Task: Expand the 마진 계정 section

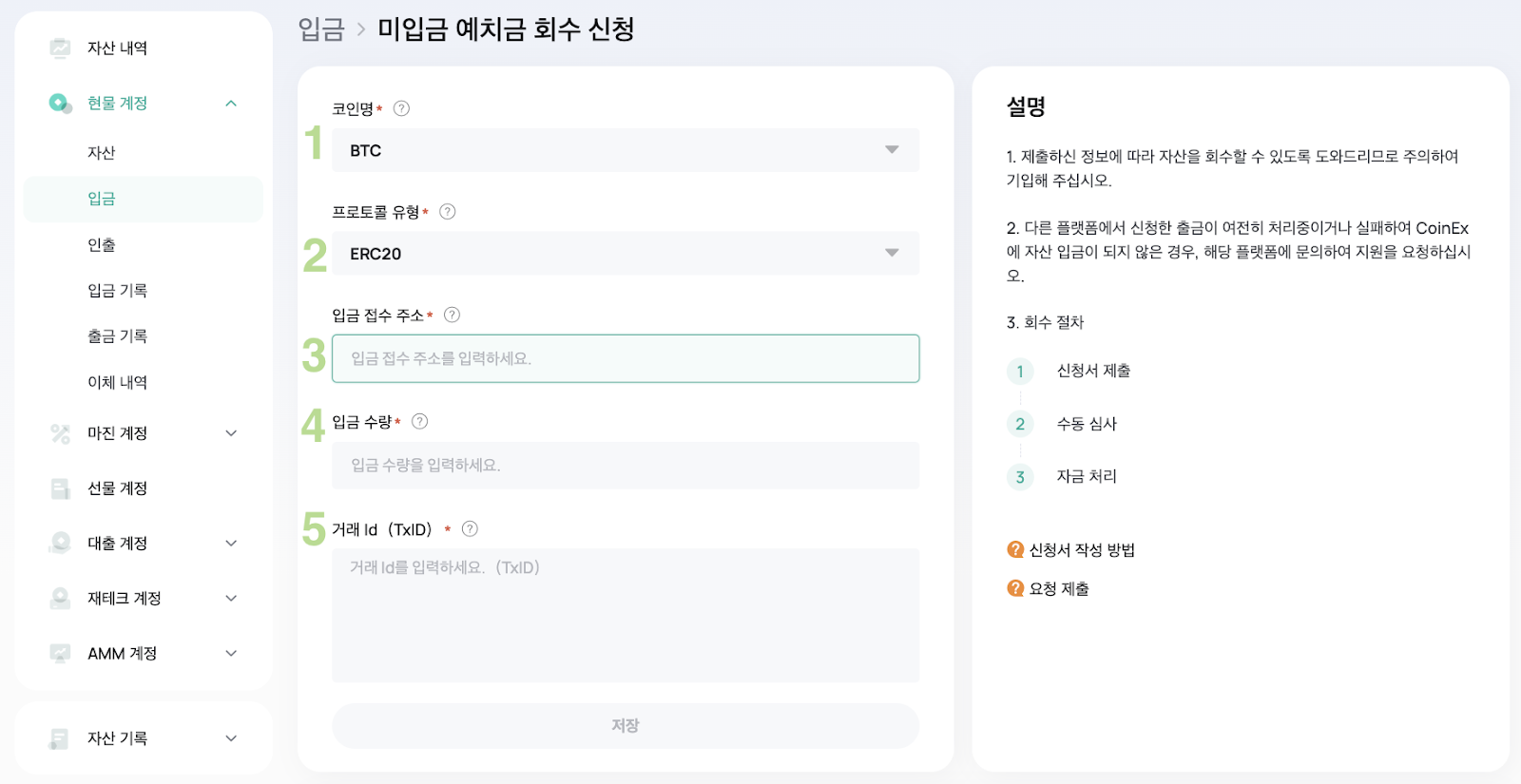Action: point(231,433)
